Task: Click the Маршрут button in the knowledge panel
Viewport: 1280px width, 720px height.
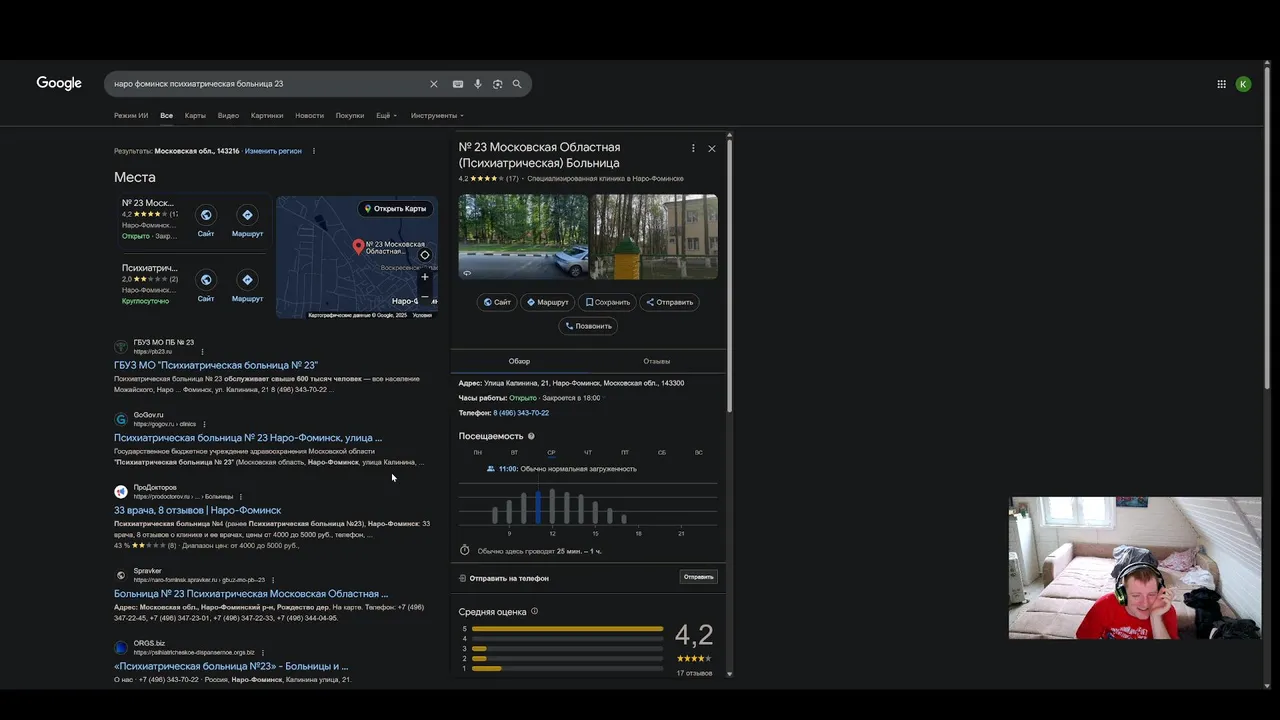Action: [x=548, y=302]
